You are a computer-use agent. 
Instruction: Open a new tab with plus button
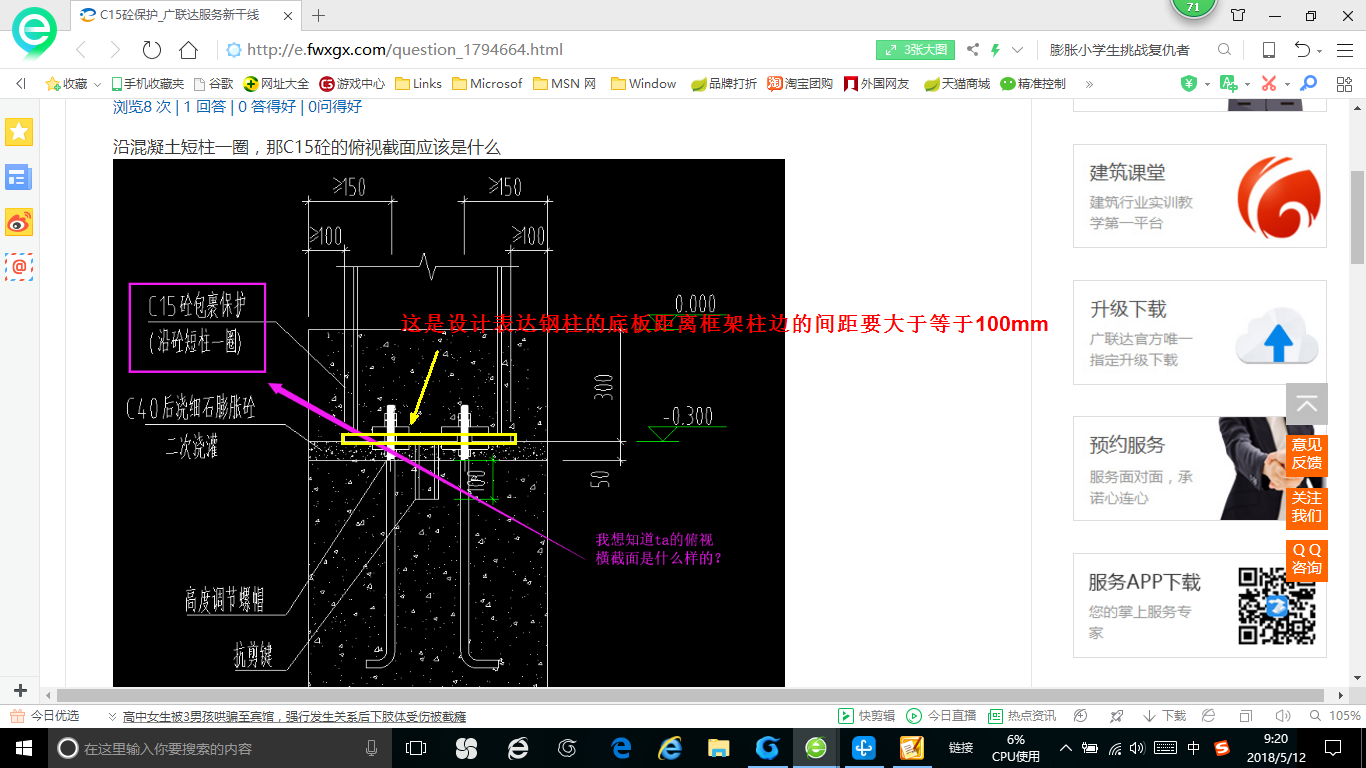pos(319,15)
